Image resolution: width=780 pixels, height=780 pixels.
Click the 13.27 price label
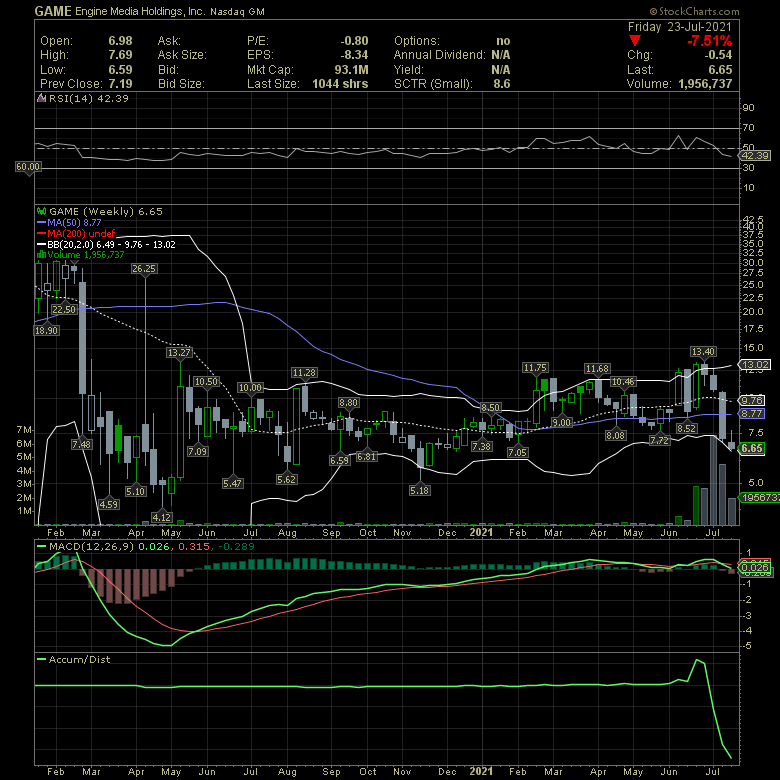(x=179, y=353)
